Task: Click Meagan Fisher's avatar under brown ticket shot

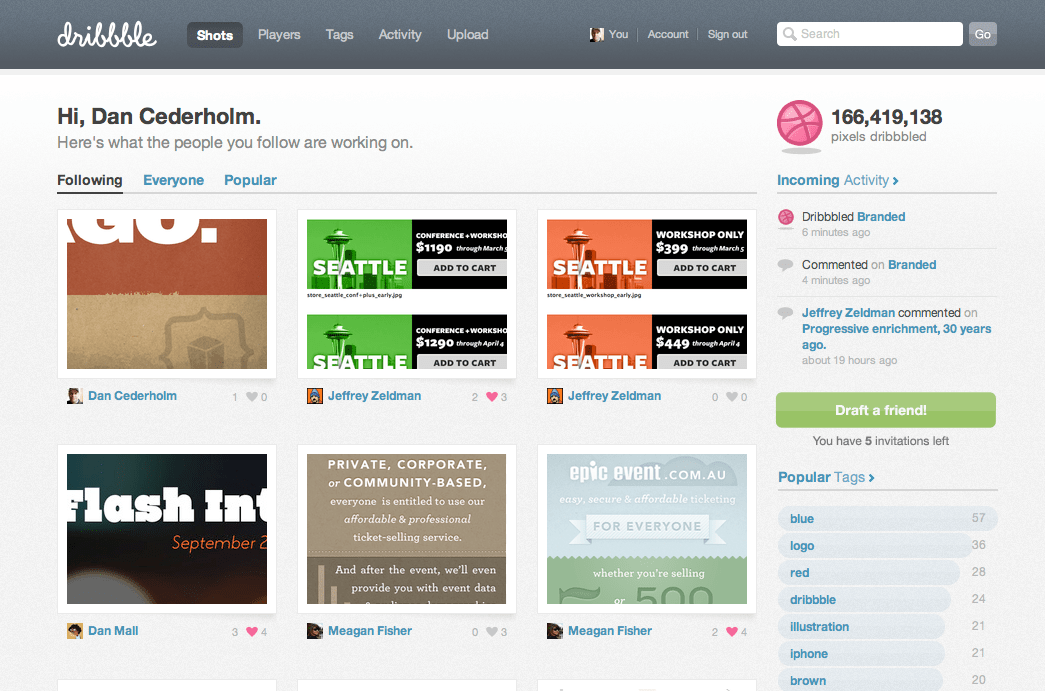Action: (x=315, y=631)
